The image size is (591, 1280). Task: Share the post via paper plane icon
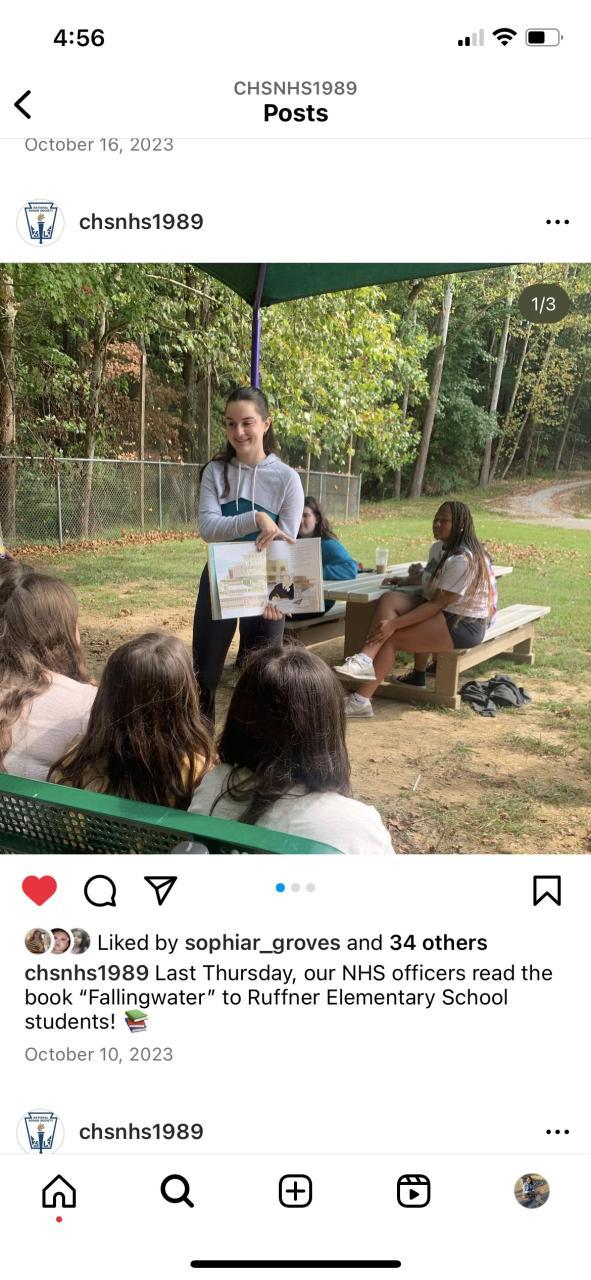[x=161, y=890]
